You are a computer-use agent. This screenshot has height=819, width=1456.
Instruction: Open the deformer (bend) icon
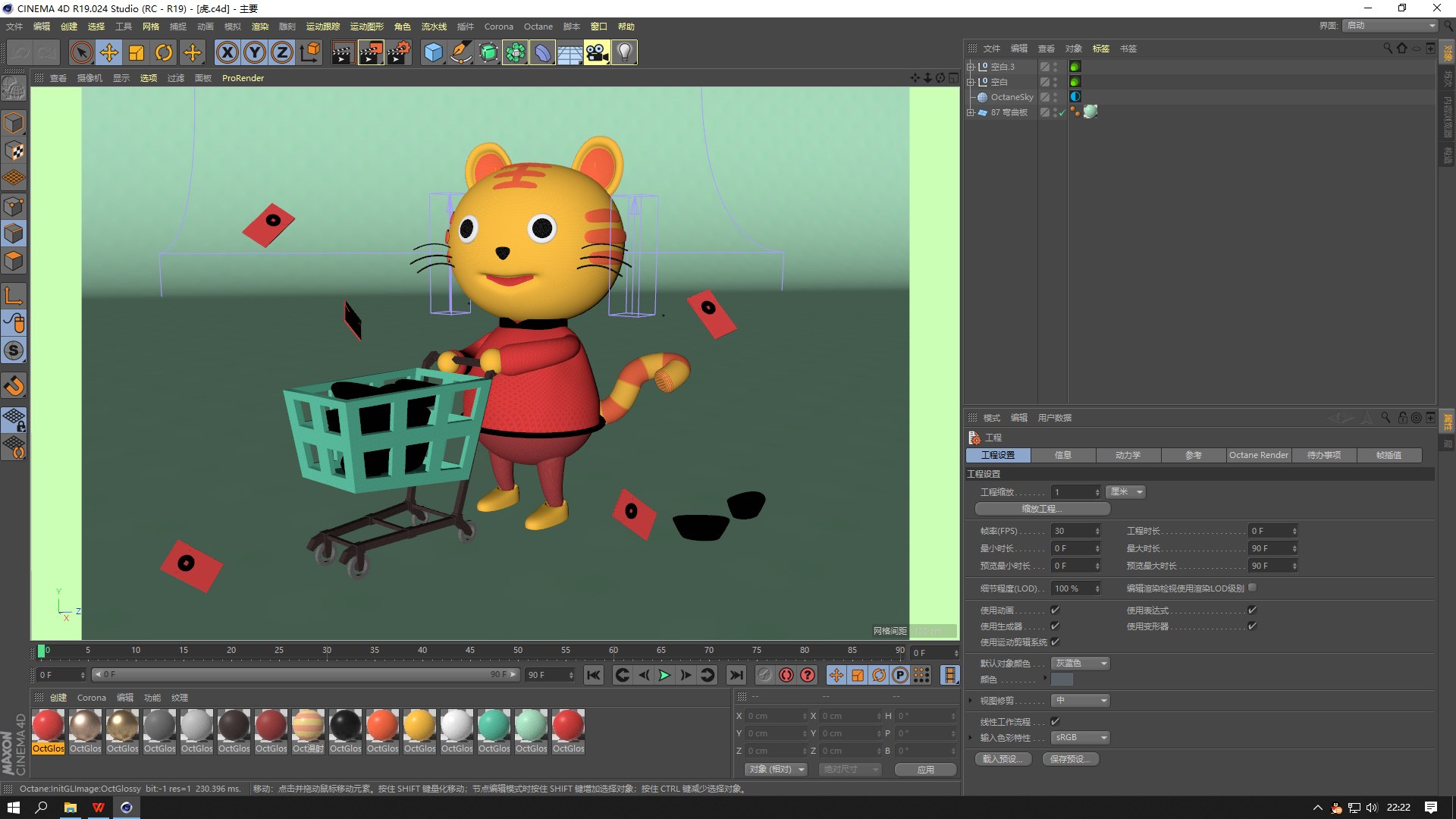pyautogui.click(x=542, y=52)
